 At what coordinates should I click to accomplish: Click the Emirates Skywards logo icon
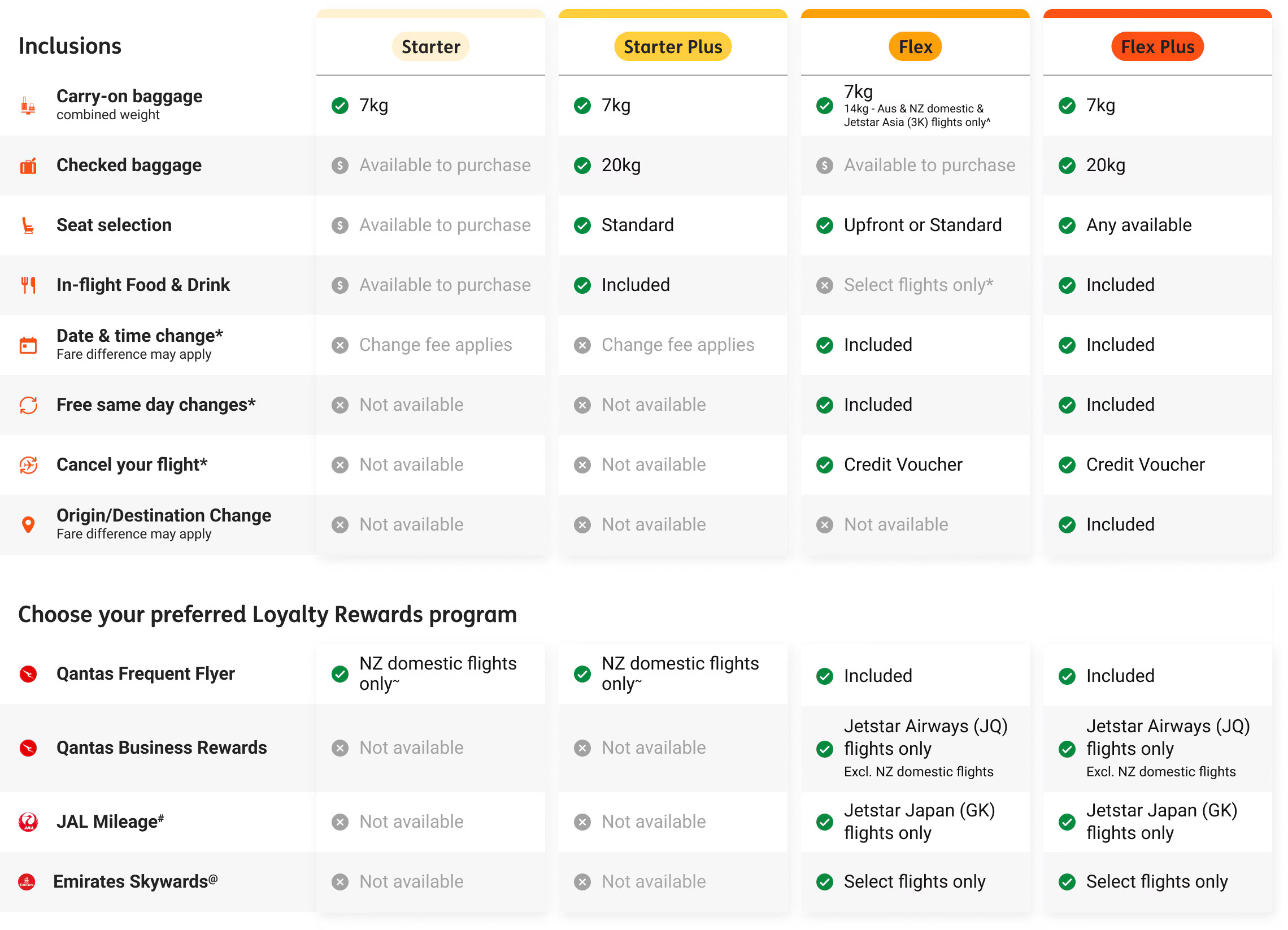[27, 883]
